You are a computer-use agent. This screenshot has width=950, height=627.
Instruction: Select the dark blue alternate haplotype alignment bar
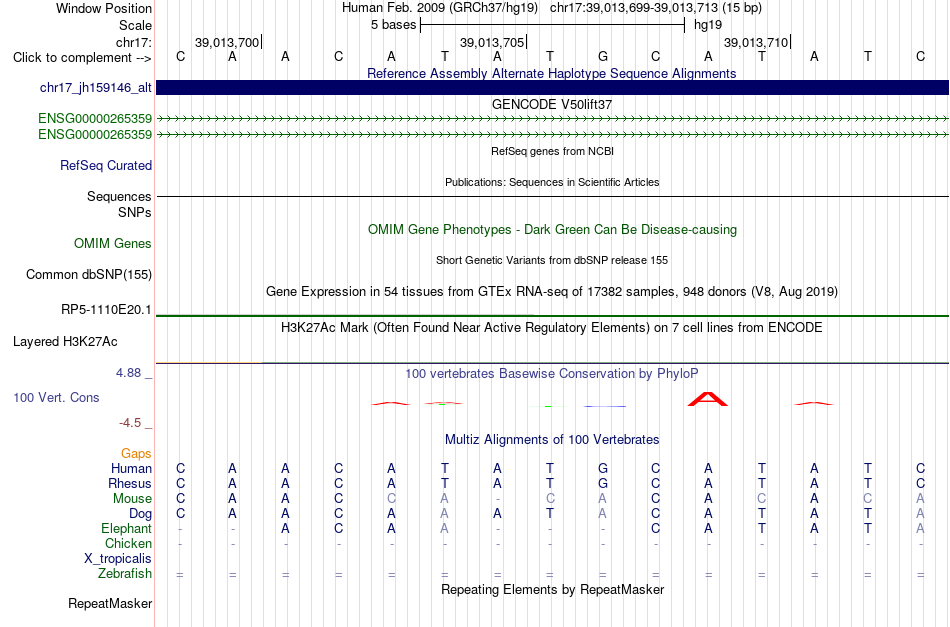pyautogui.click(x=553, y=87)
